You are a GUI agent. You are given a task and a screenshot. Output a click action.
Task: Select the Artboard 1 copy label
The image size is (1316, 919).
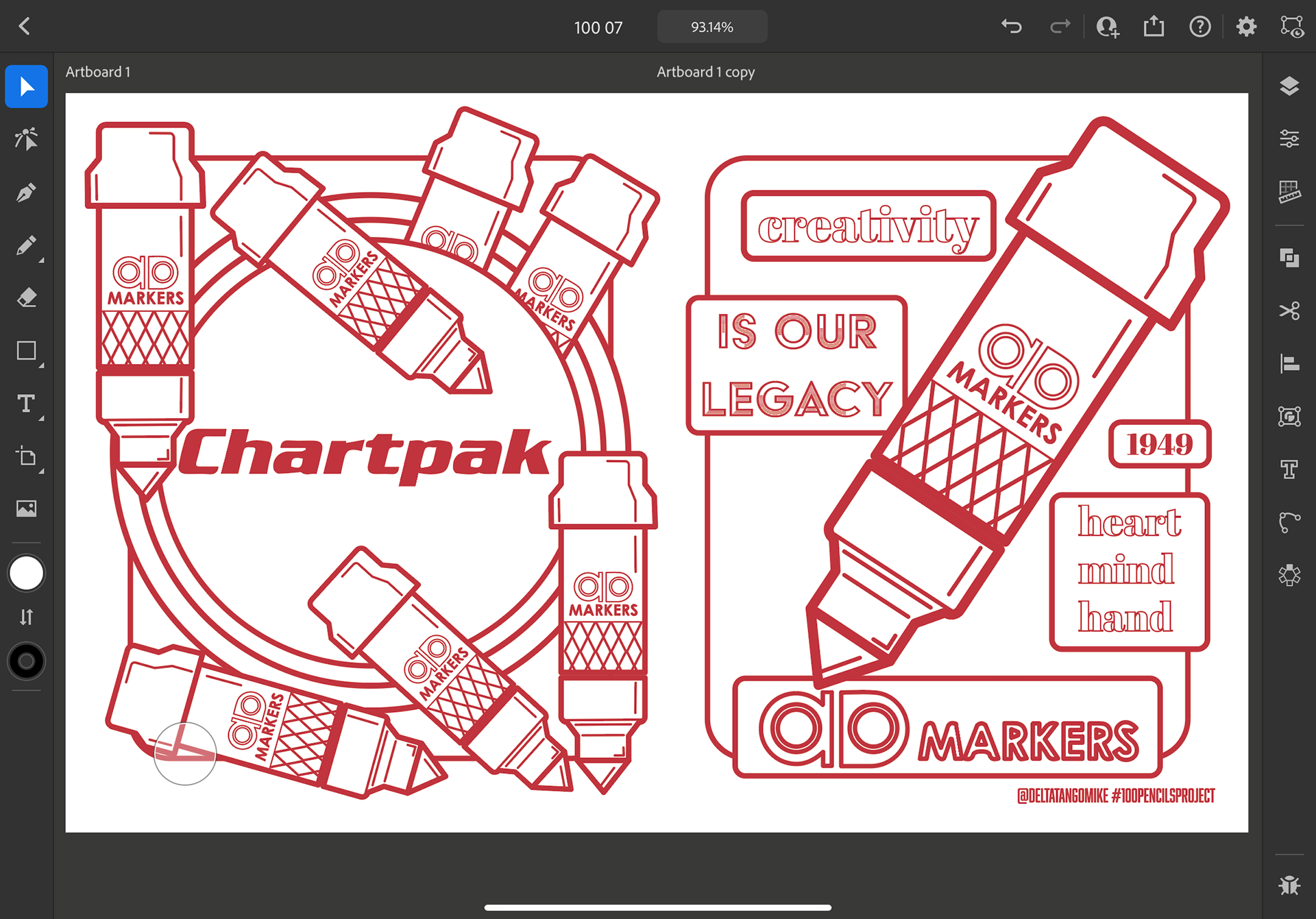pos(705,72)
